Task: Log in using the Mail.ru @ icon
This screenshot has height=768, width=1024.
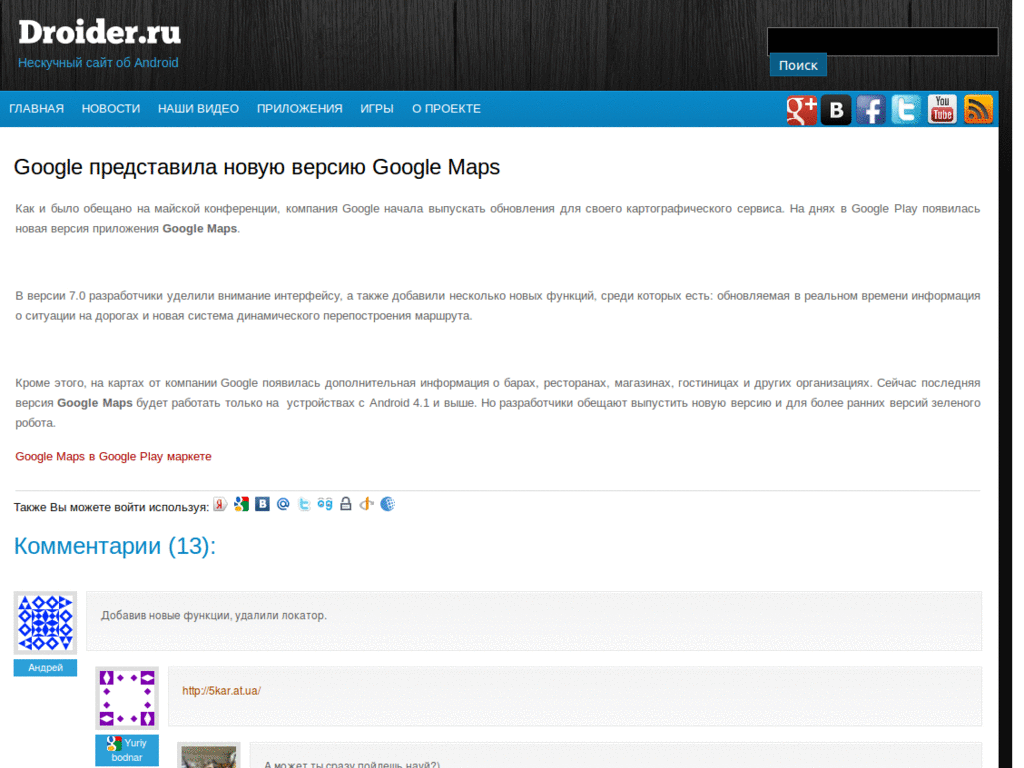Action: pos(283,504)
